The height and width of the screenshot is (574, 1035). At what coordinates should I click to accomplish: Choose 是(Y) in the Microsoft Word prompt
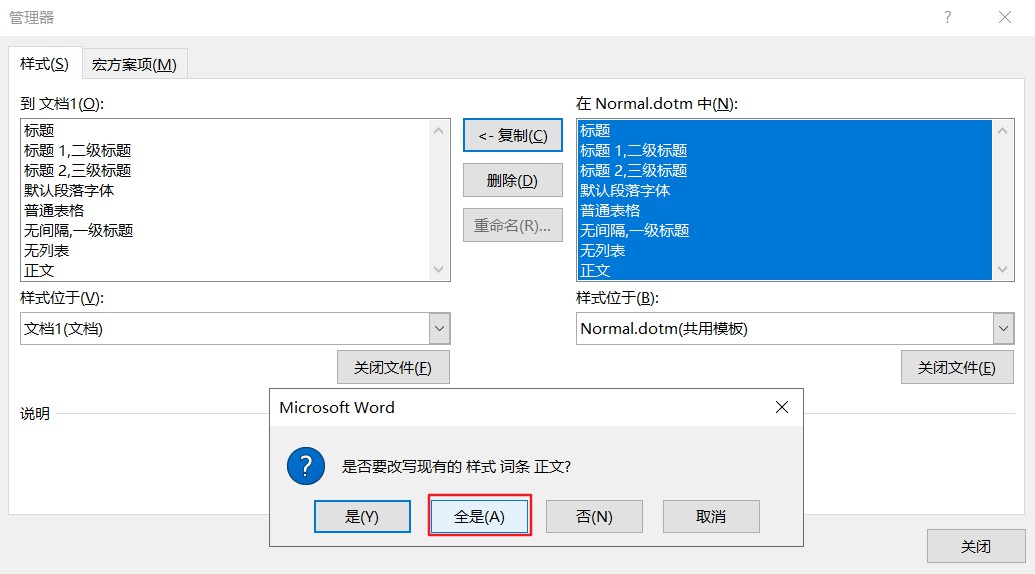(362, 516)
